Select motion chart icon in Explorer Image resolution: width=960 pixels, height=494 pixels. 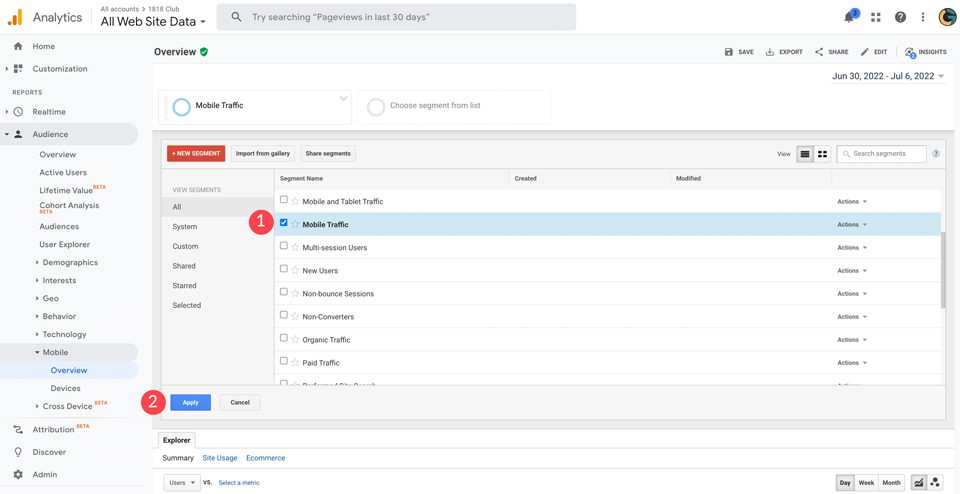[x=935, y=482]
